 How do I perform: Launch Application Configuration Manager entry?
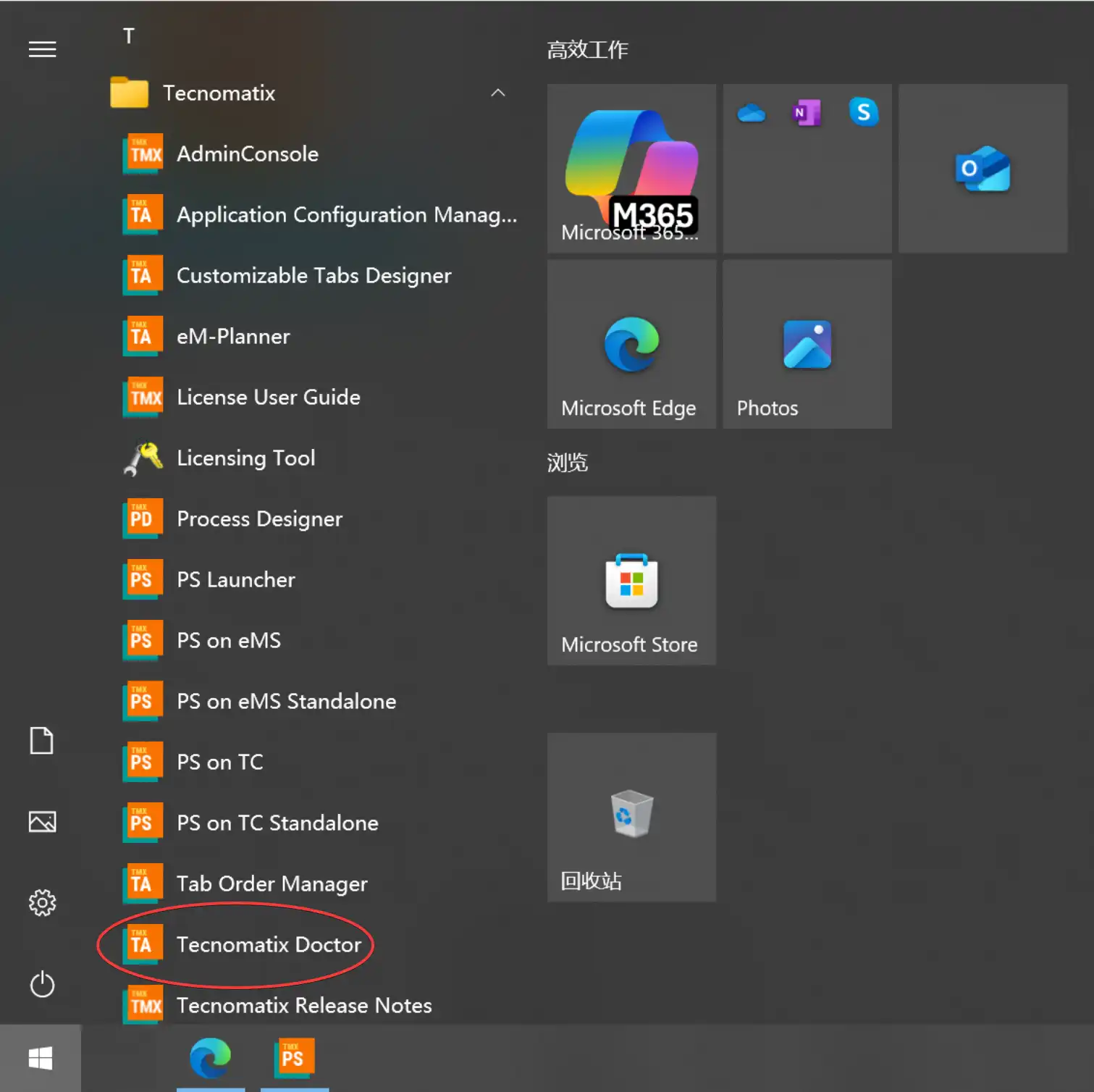pyautogui.click(x=311, y=214)
